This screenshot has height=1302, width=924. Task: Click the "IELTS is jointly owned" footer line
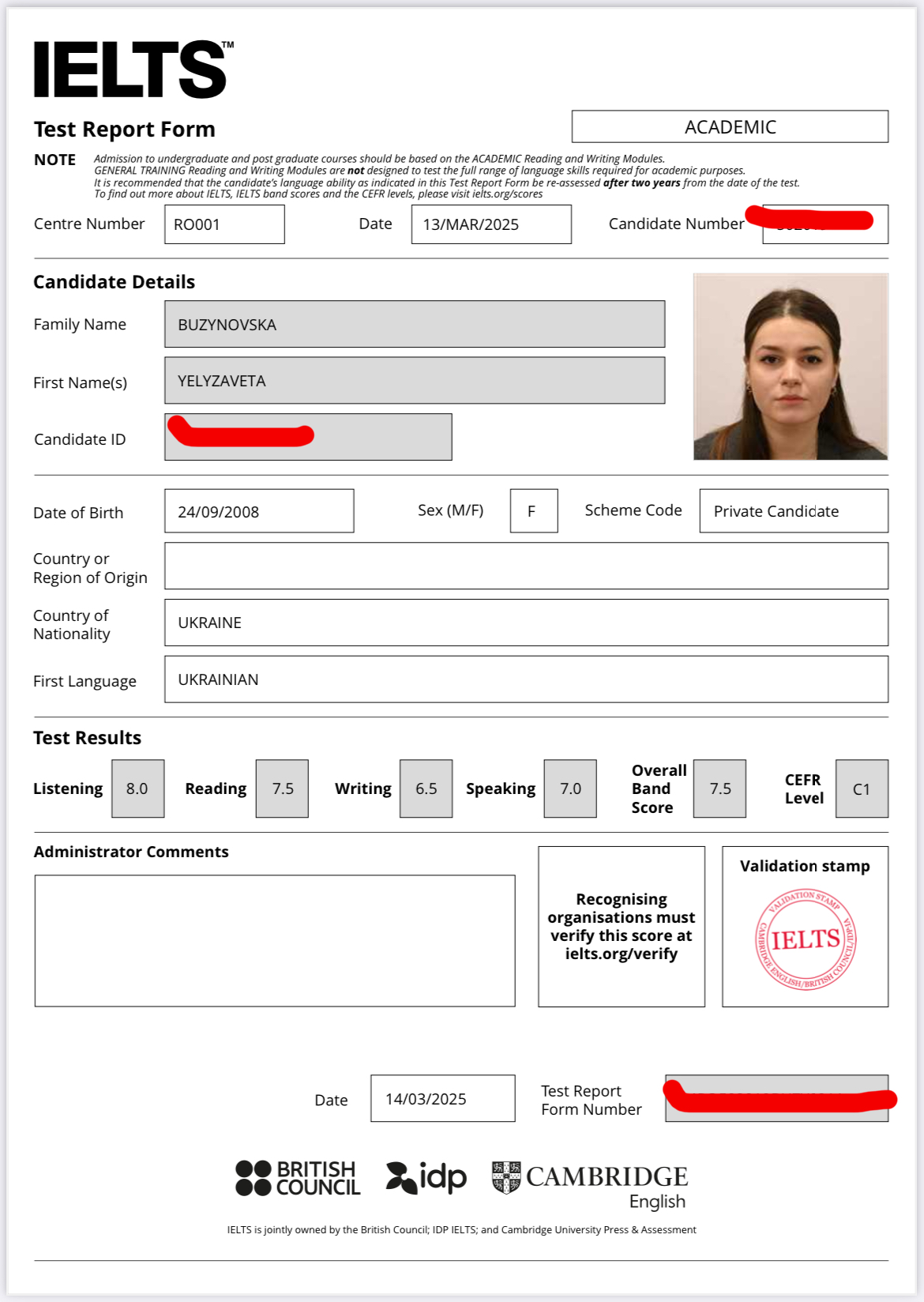pos(462,1229)
